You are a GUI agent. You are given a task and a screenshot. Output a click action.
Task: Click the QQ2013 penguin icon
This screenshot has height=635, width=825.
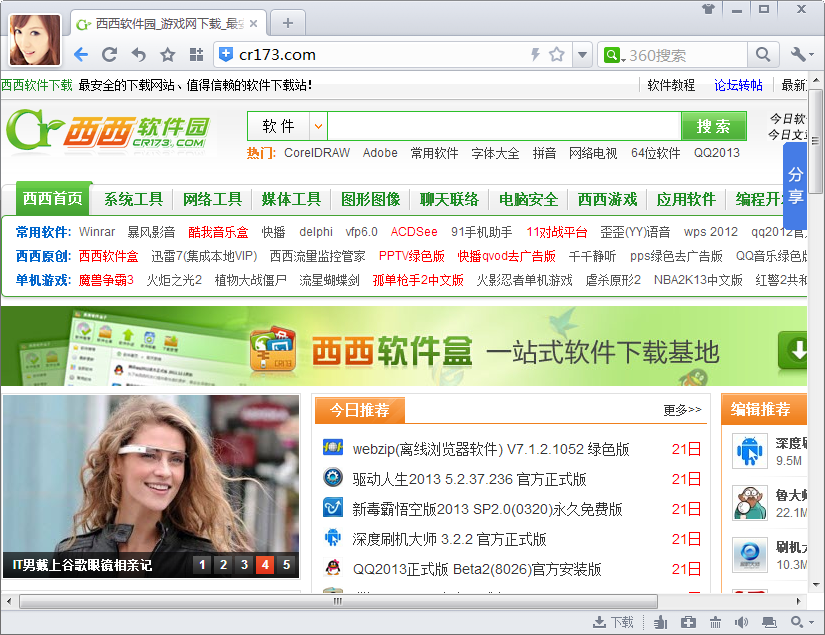(x=333, y=567)
